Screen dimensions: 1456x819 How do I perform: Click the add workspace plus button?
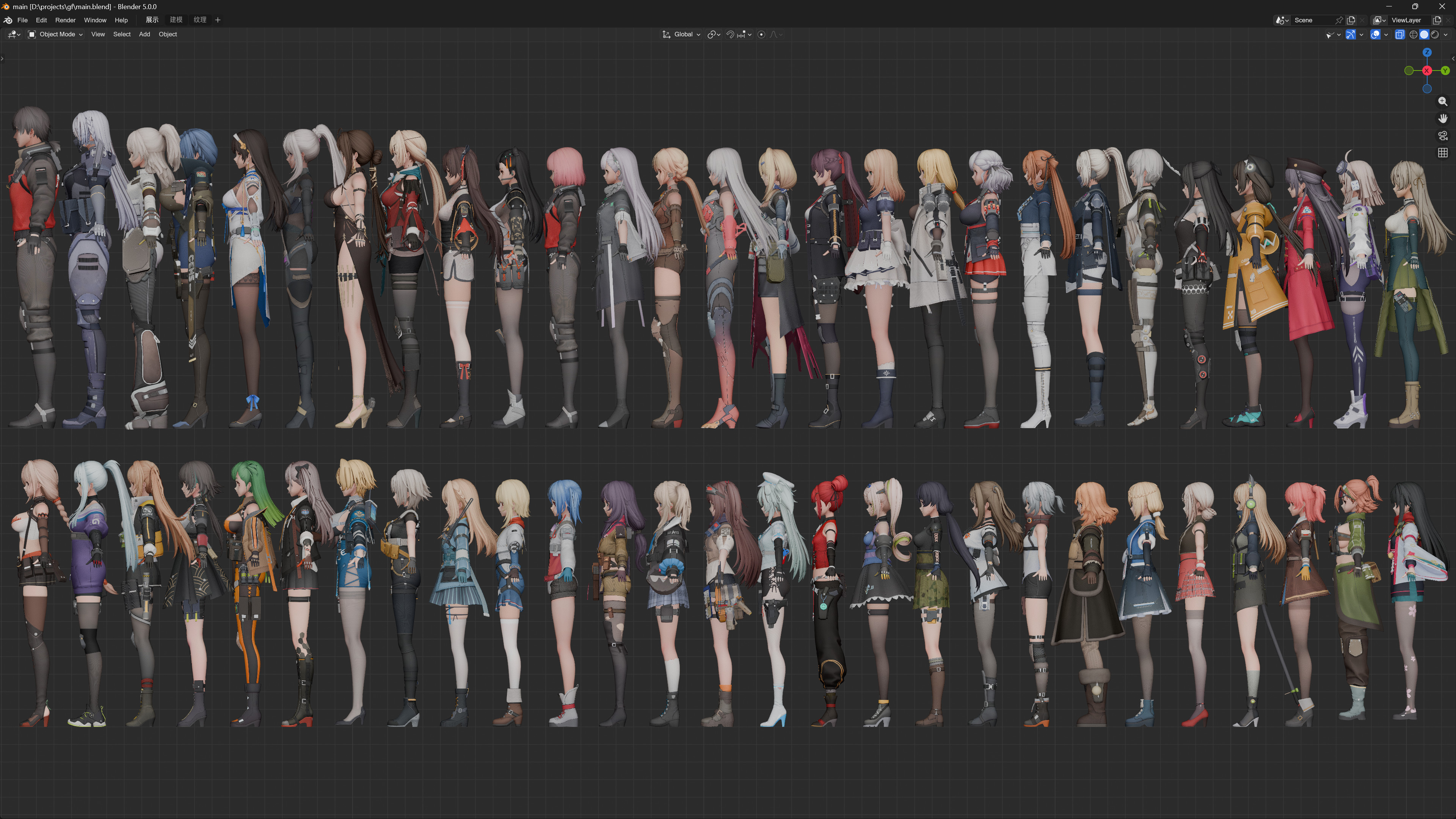pos(218,20)
